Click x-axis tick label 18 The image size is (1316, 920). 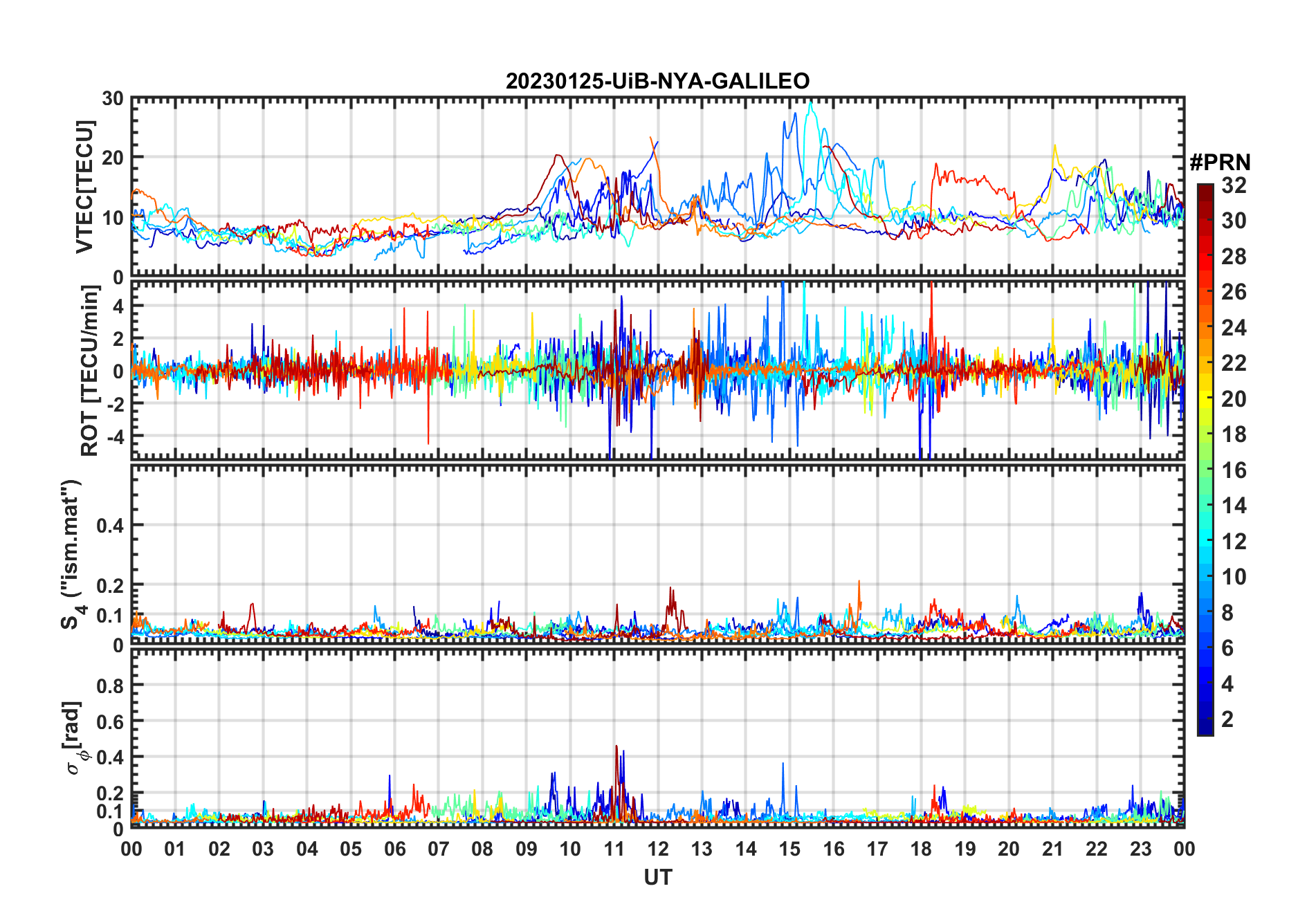(x=921, y=849)
